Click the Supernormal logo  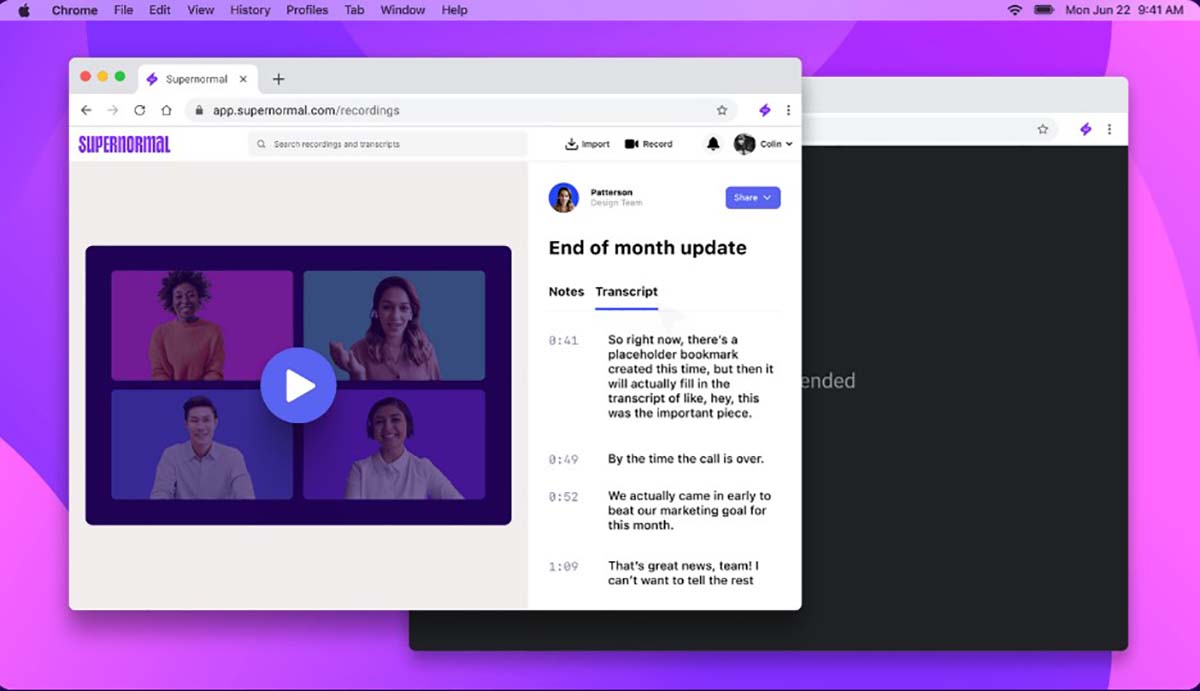pos(125,144)
